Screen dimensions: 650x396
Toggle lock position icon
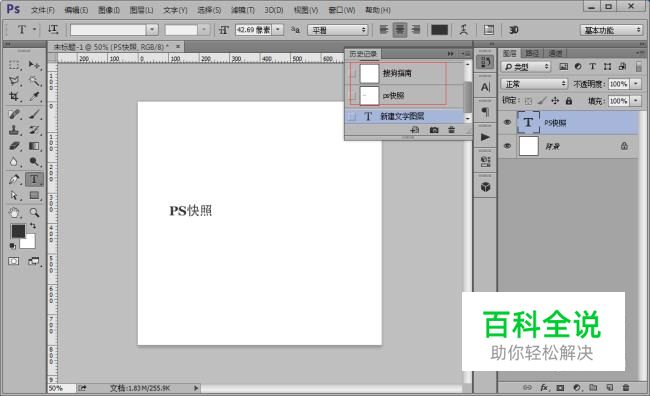(555, 101)
